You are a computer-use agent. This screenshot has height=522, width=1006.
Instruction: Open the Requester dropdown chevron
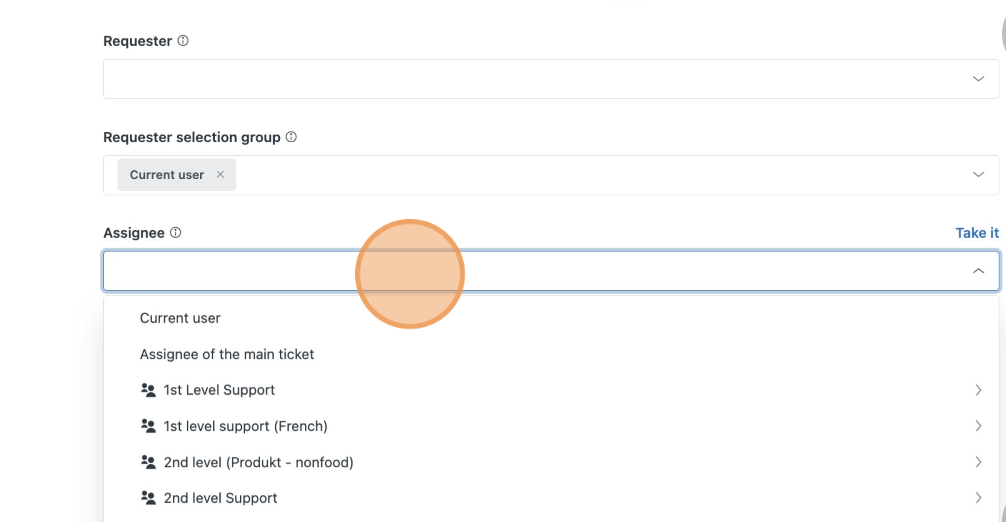[x=978, y=79]
